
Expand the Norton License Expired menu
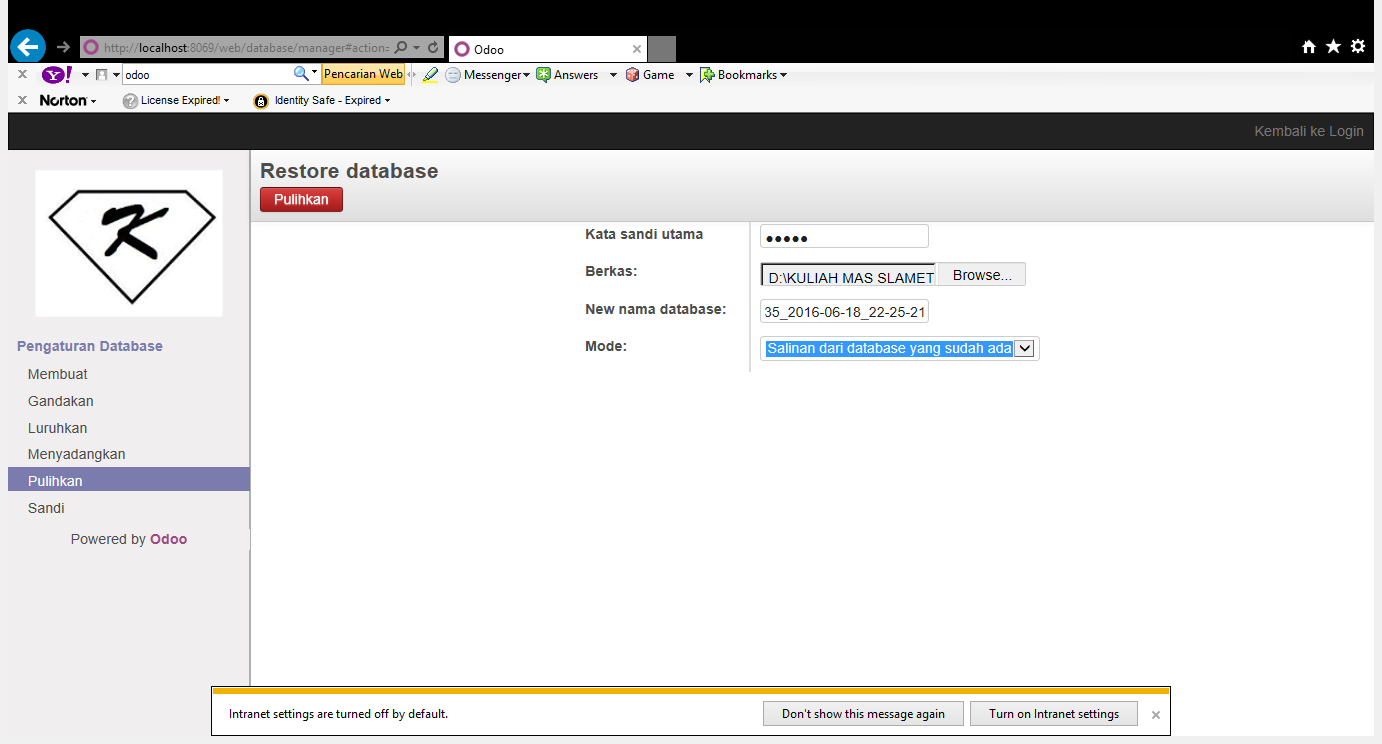click(x=176, y=100)
